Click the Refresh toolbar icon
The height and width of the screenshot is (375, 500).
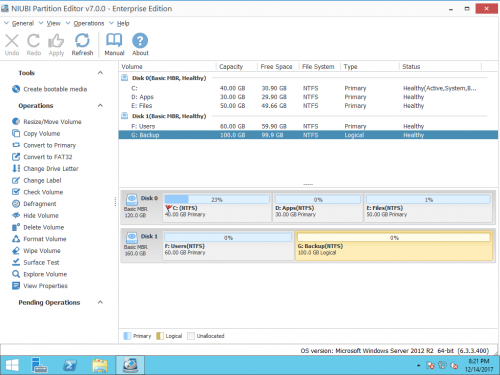click(82, 40)
